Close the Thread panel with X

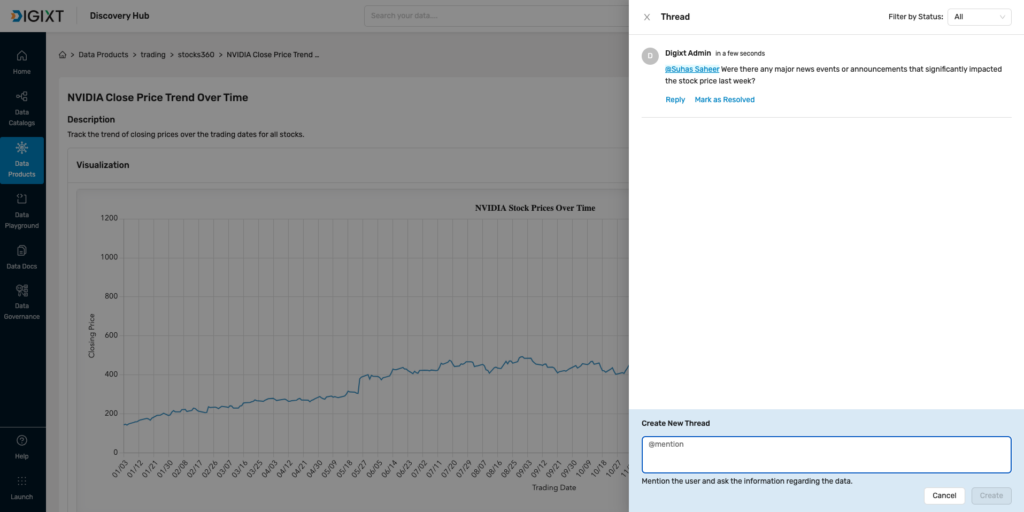pos(647,17)
